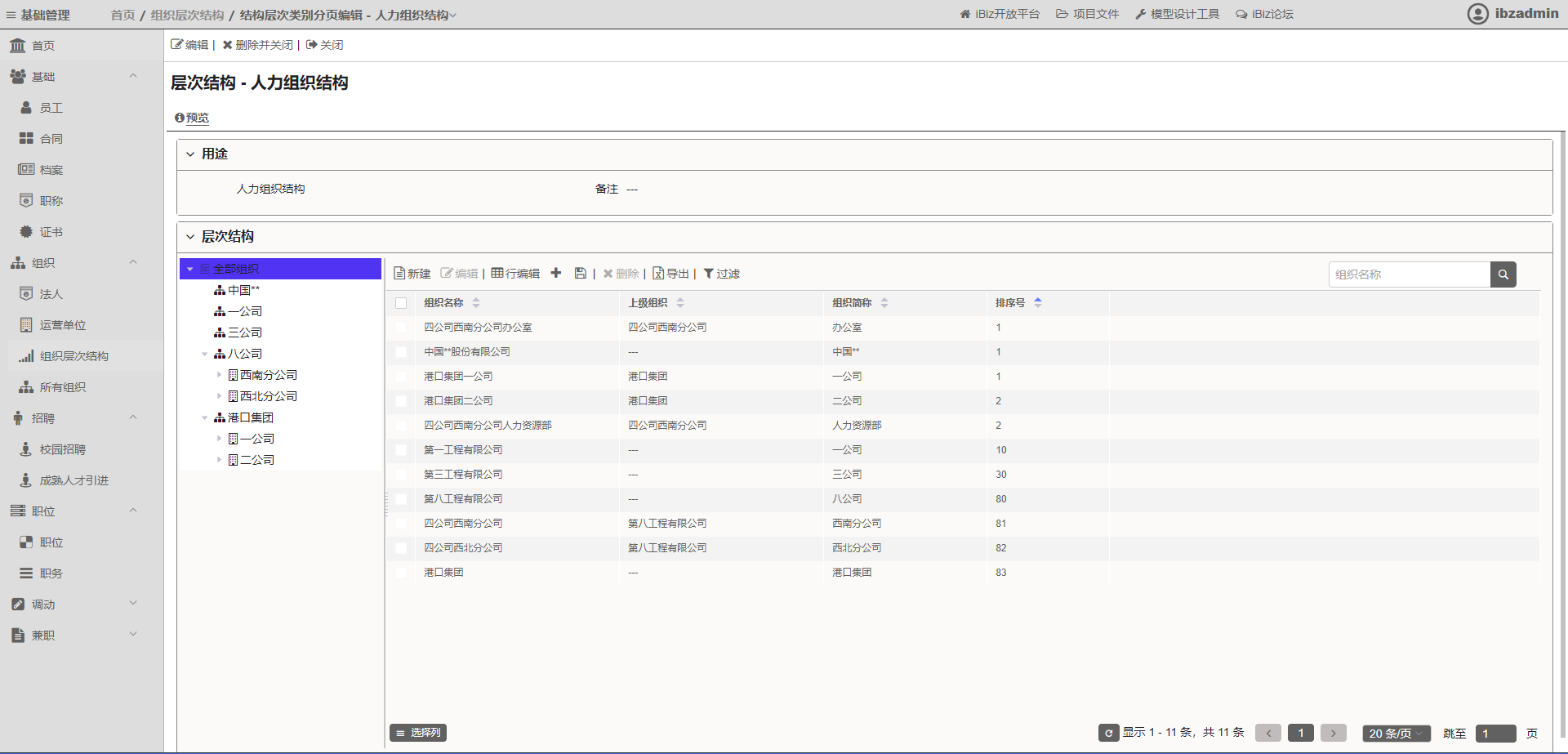Click 关闭 in the top toolbar

coord(324,45)
